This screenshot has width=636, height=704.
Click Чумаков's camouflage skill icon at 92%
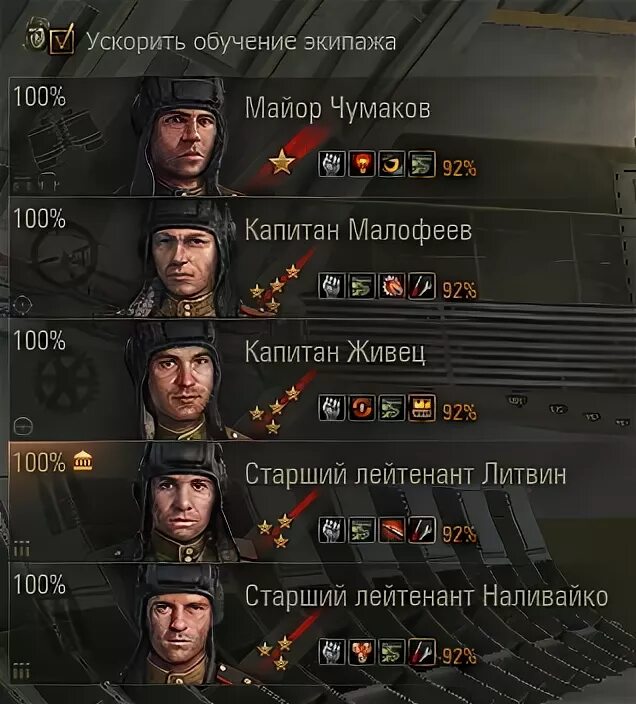(422, 163)
